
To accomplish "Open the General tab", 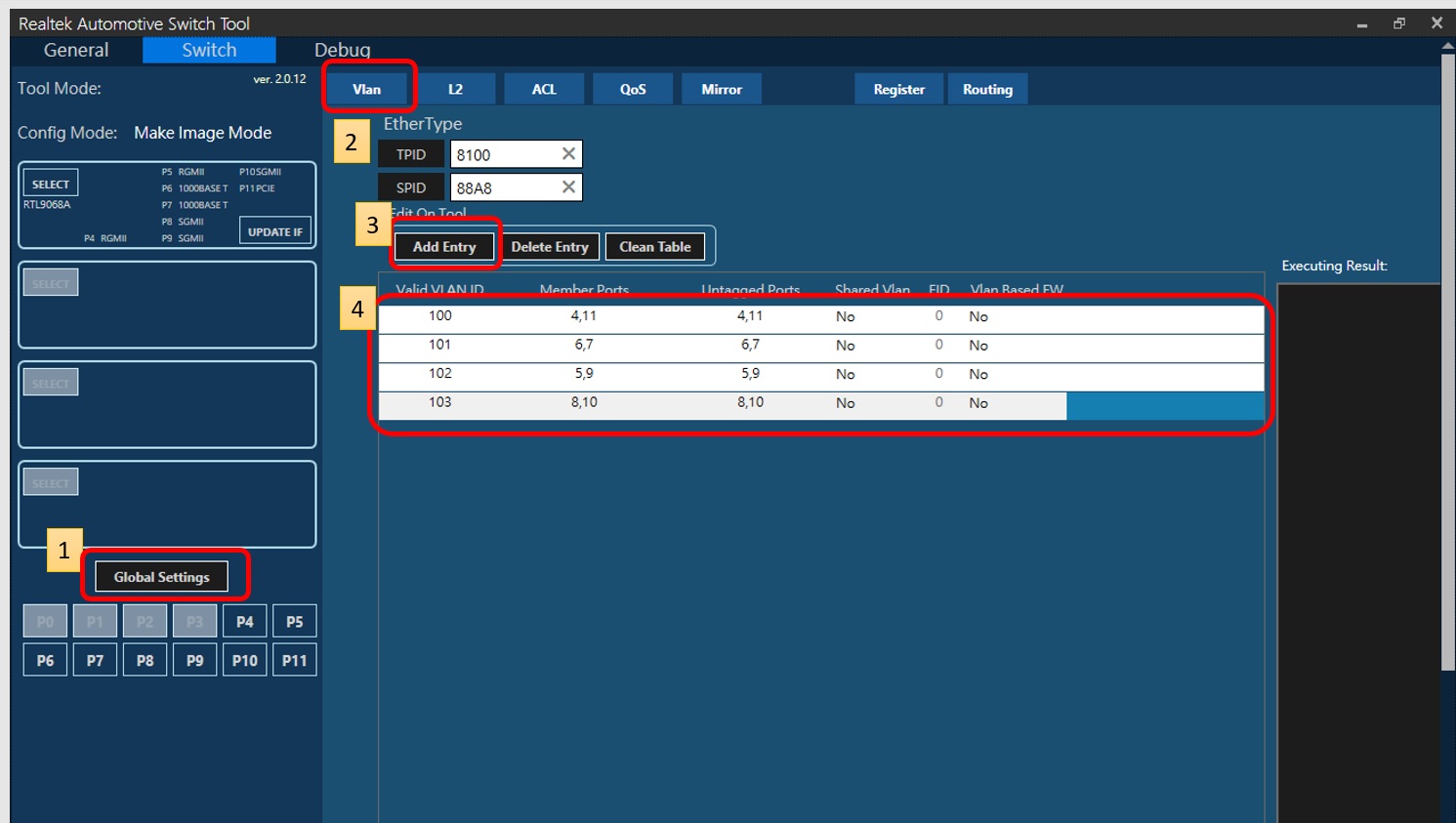I will point(76,50).
